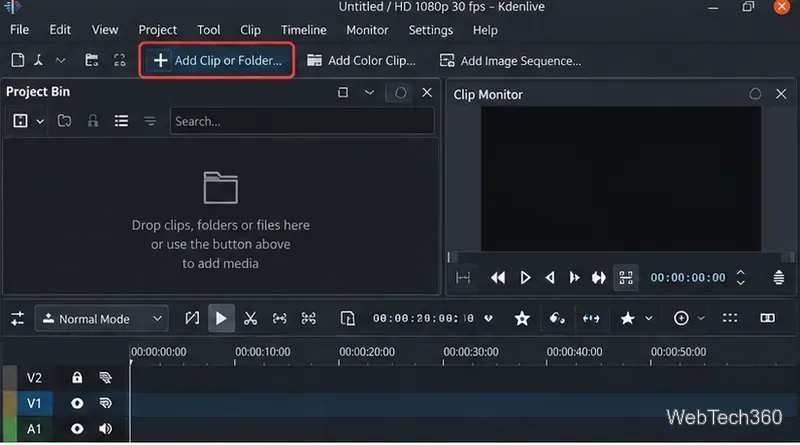Open the View menu
Image resolution: width=800 pixels, height=445 pixels.
(105, 30)
